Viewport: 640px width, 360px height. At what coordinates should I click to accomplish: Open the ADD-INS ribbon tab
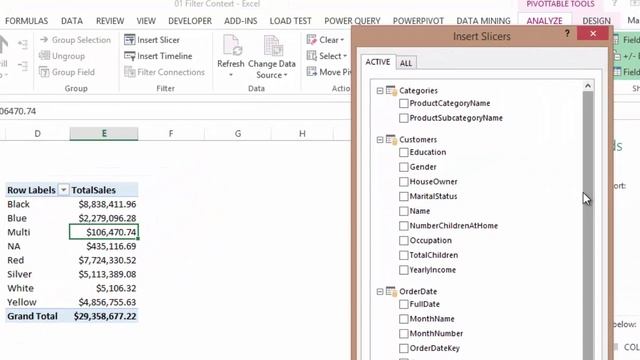[240, 21]
